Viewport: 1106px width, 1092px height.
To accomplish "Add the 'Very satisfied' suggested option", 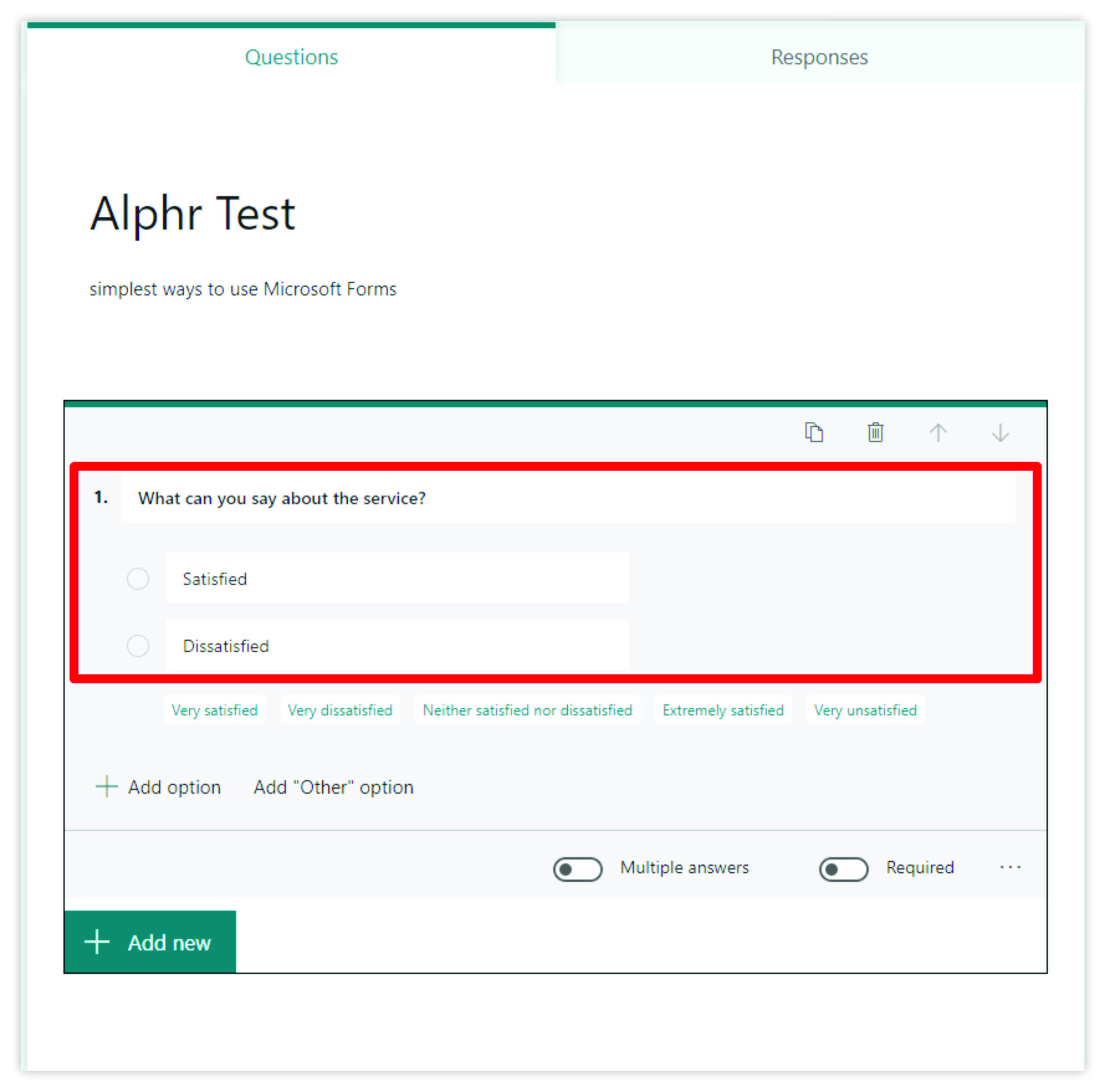I will [x=215, y=710].
